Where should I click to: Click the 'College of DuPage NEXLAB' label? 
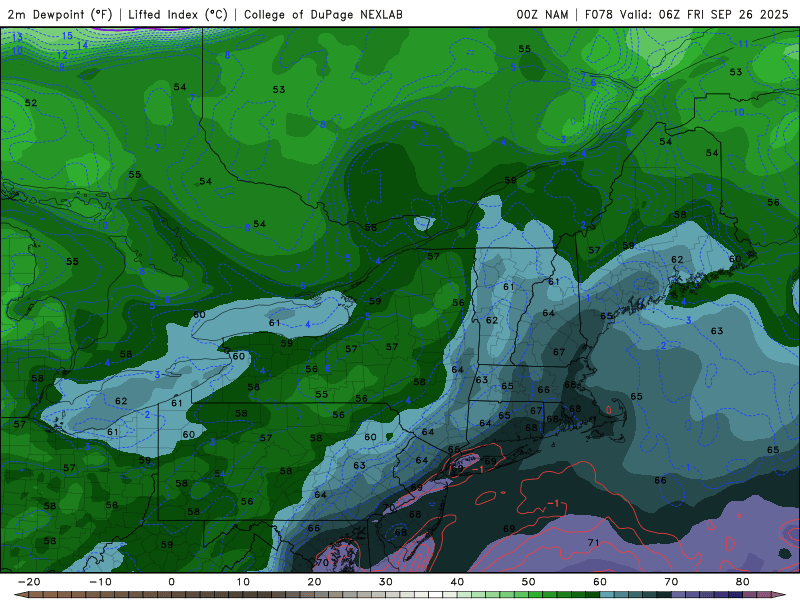[323, 14]
